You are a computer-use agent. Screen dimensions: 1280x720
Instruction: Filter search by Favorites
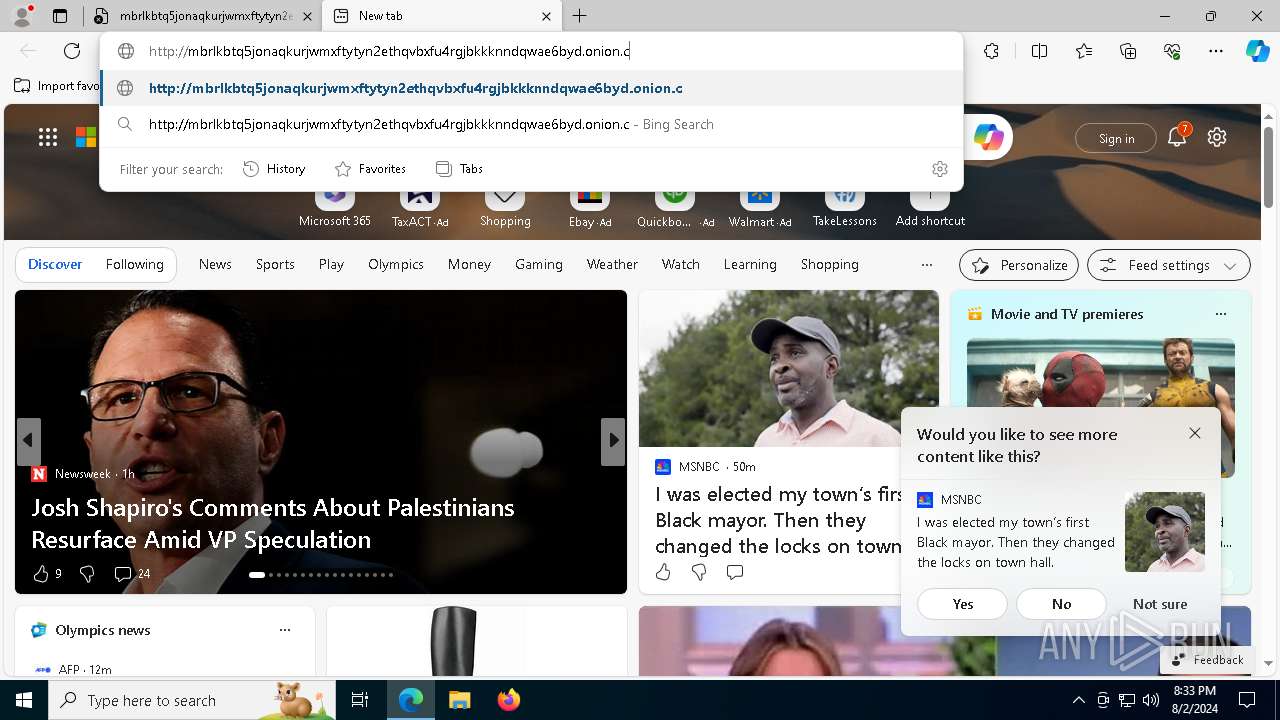pyautogui.click(x=370, y=169)
